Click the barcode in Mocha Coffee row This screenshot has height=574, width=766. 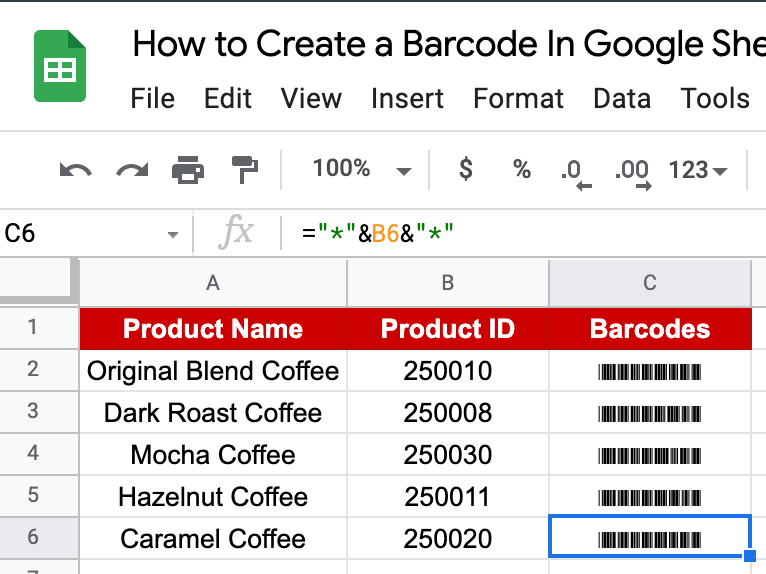(x=650, y=456)
